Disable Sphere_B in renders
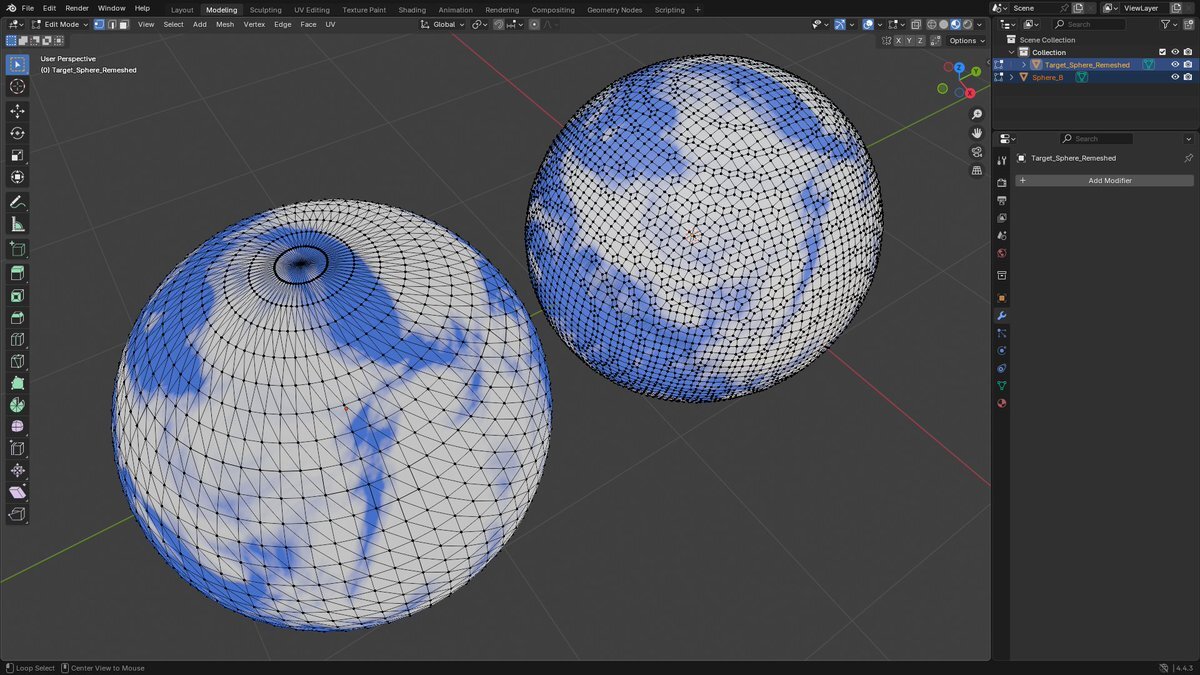The height and width of the screenshot is (675, 1200). pyautogui.click(x=1188, y=77)
